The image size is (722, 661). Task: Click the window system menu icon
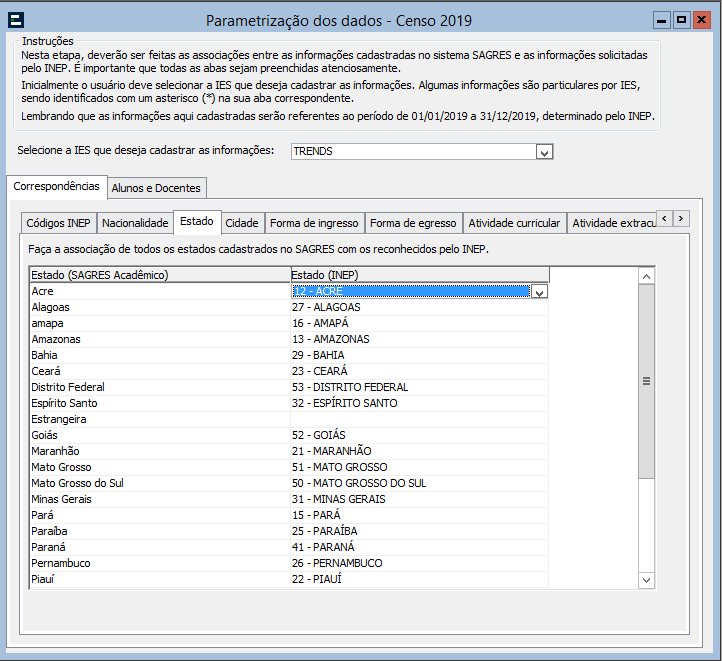click(x=17, y=20)
